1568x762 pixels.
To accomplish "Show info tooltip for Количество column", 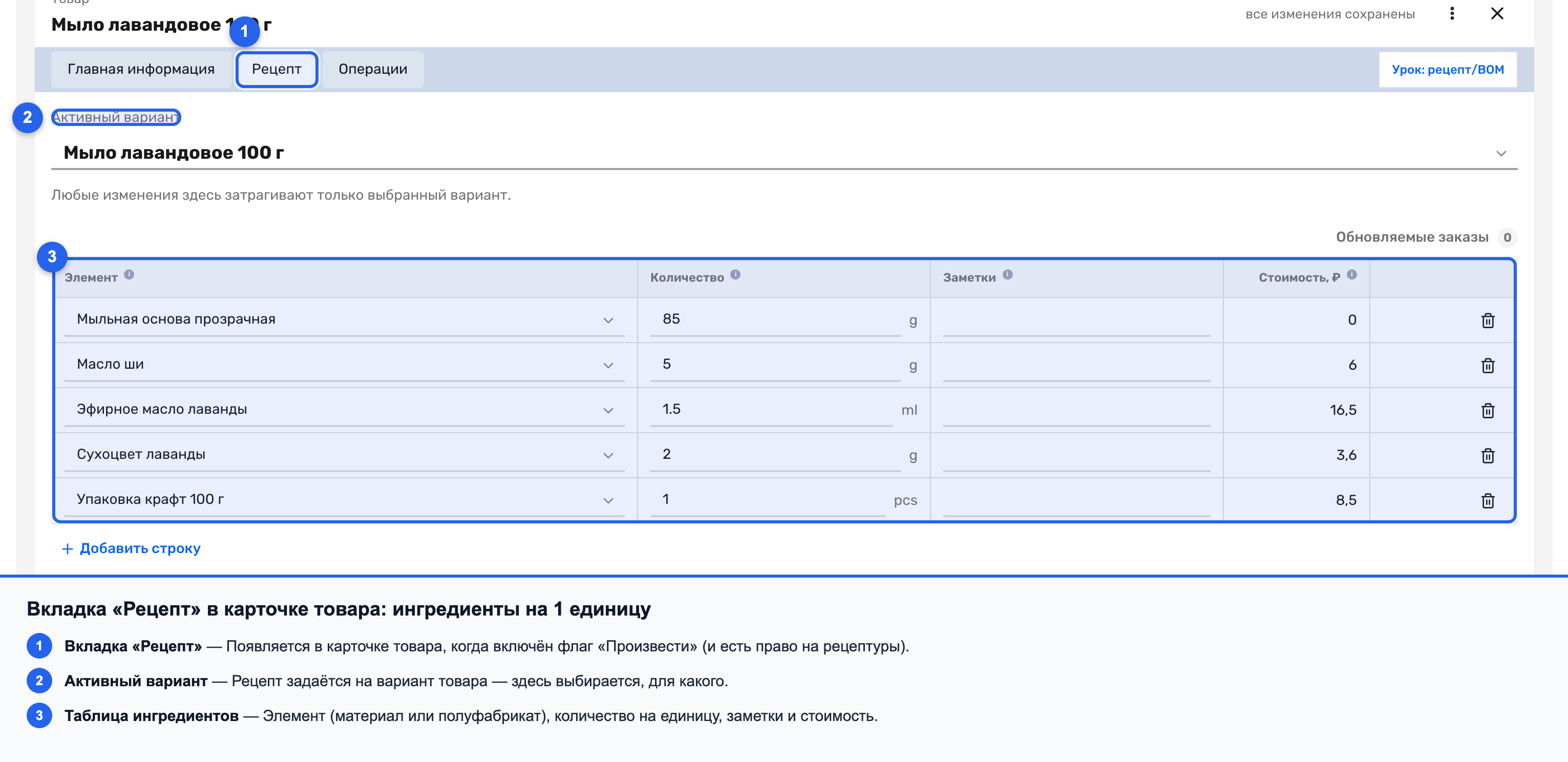I will [x=735, y=274].
